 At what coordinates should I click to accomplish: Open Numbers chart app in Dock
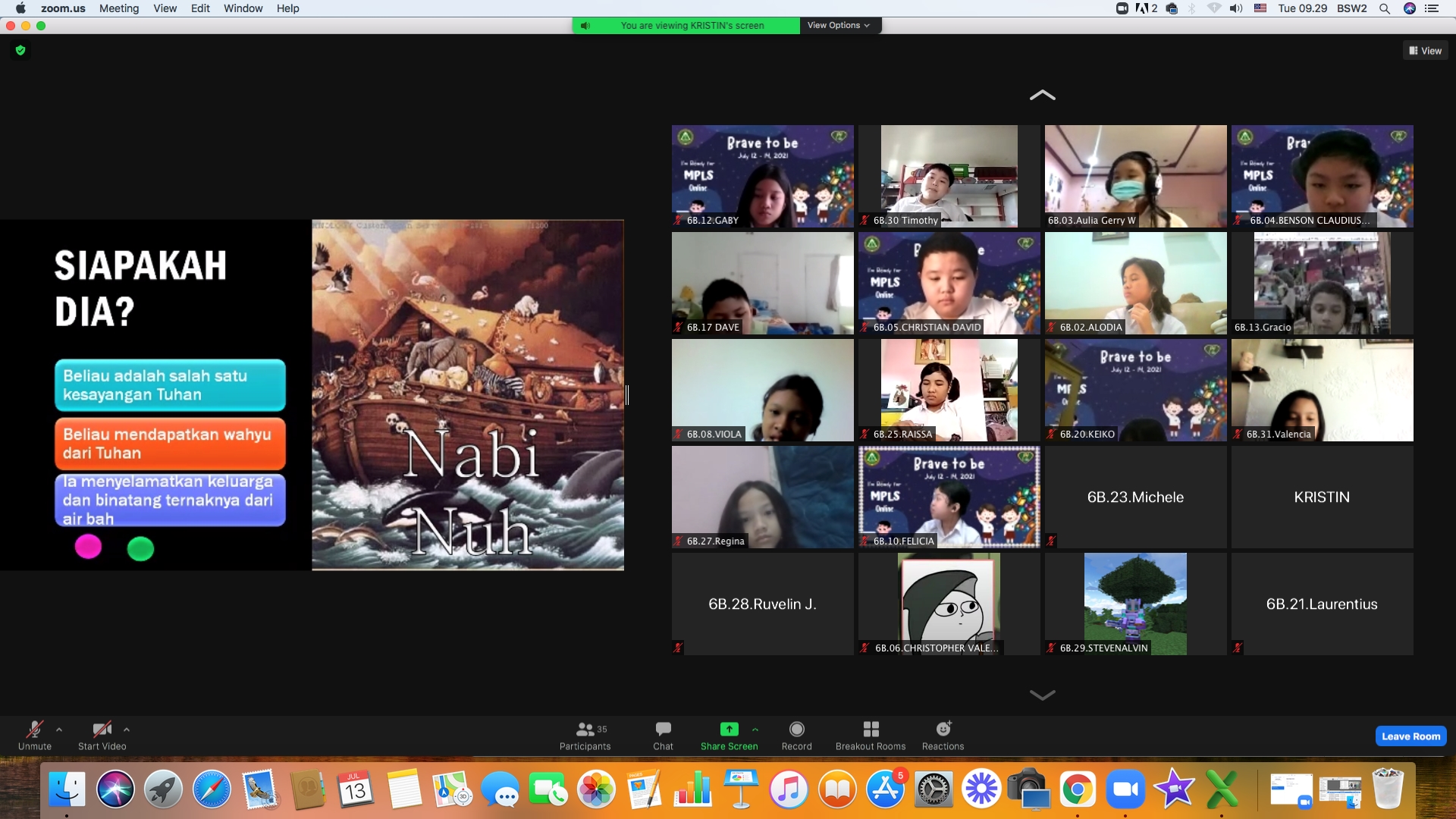tap(693, 790)
